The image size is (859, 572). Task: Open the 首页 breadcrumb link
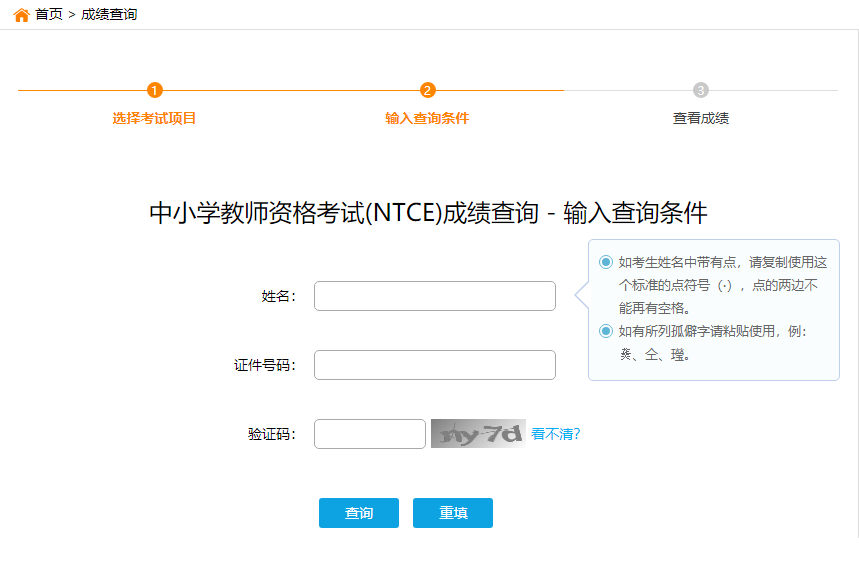tap(49, 14)
